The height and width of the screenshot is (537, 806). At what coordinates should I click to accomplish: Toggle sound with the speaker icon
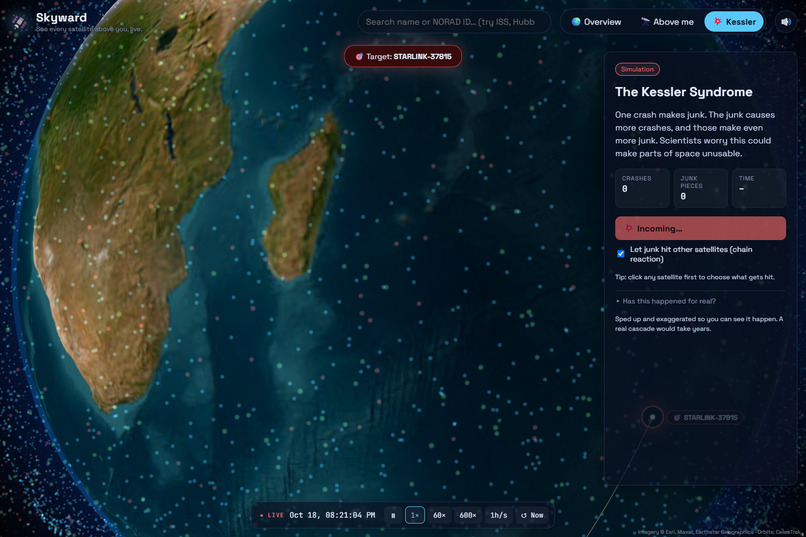785,22
